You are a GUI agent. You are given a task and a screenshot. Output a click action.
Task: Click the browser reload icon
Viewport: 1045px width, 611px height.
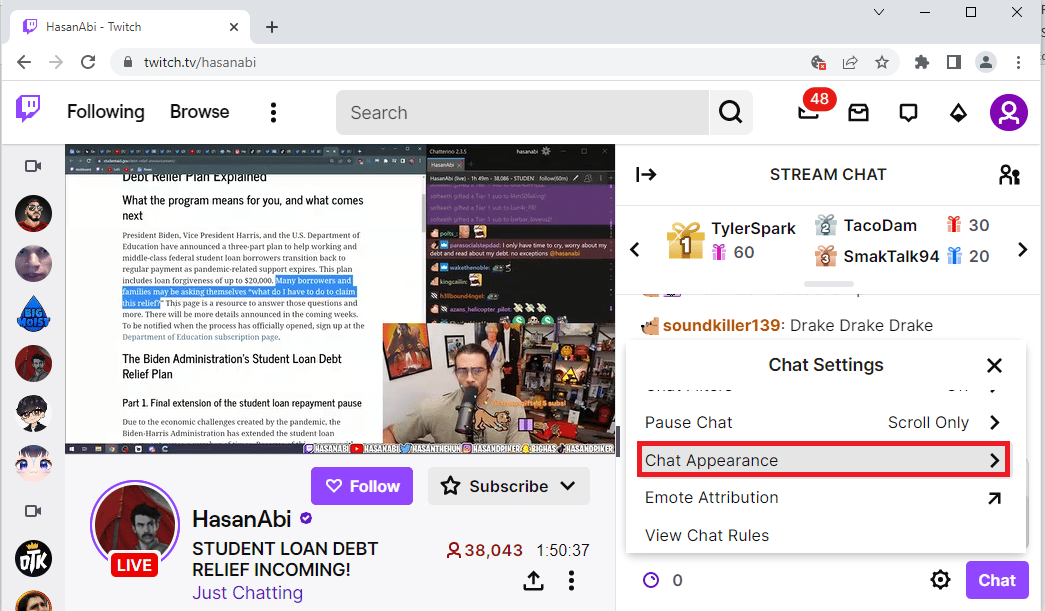click(88, 62)
